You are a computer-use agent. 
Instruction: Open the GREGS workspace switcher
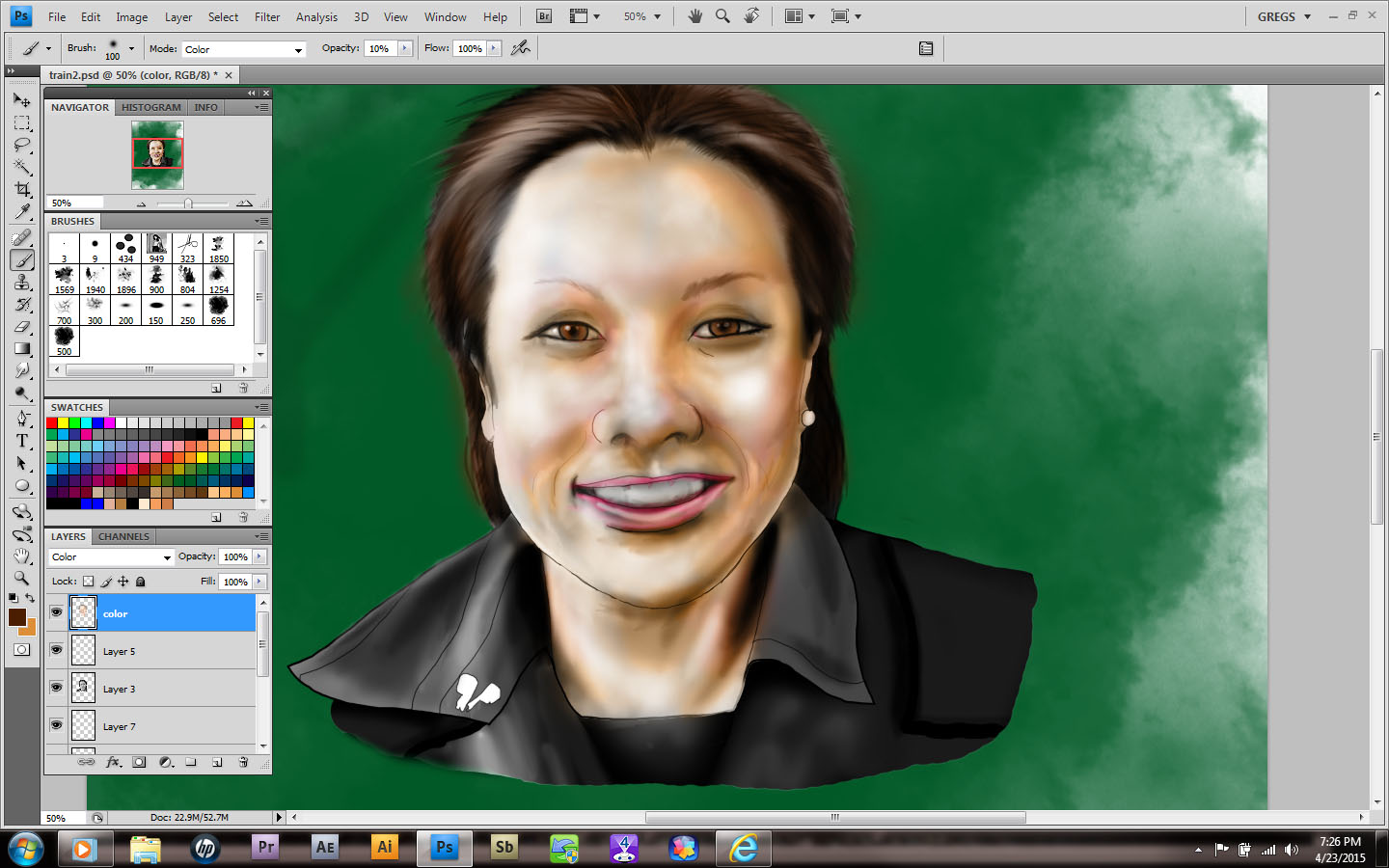point(1284,17)
